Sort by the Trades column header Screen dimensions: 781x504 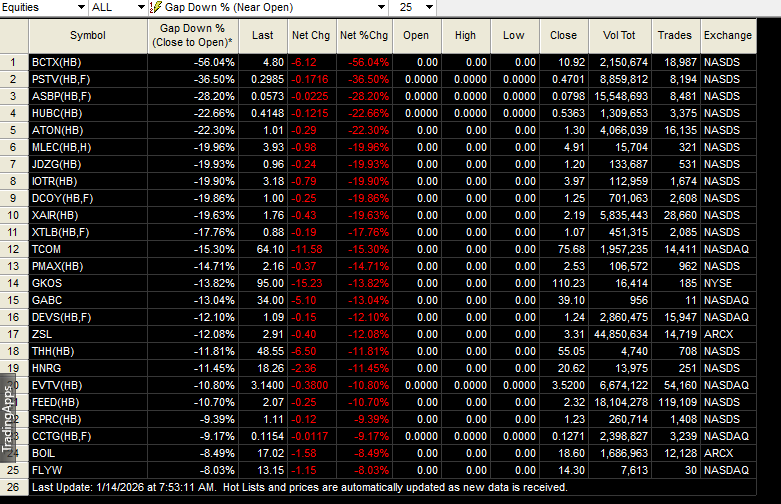675,35
